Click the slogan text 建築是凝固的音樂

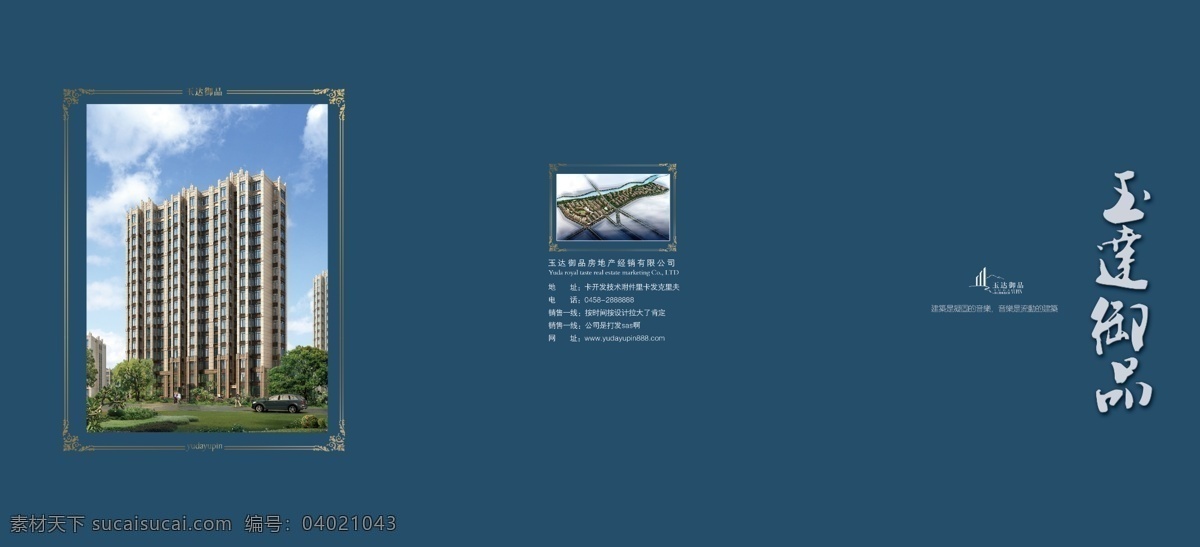click(960, 309)
